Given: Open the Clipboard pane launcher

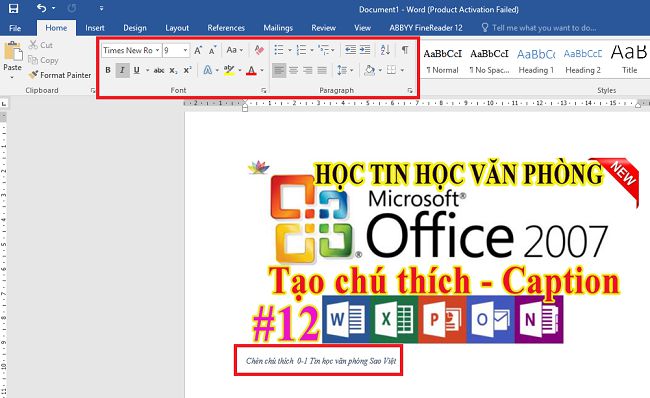Looking at the screenshot, I should (92, 90).
